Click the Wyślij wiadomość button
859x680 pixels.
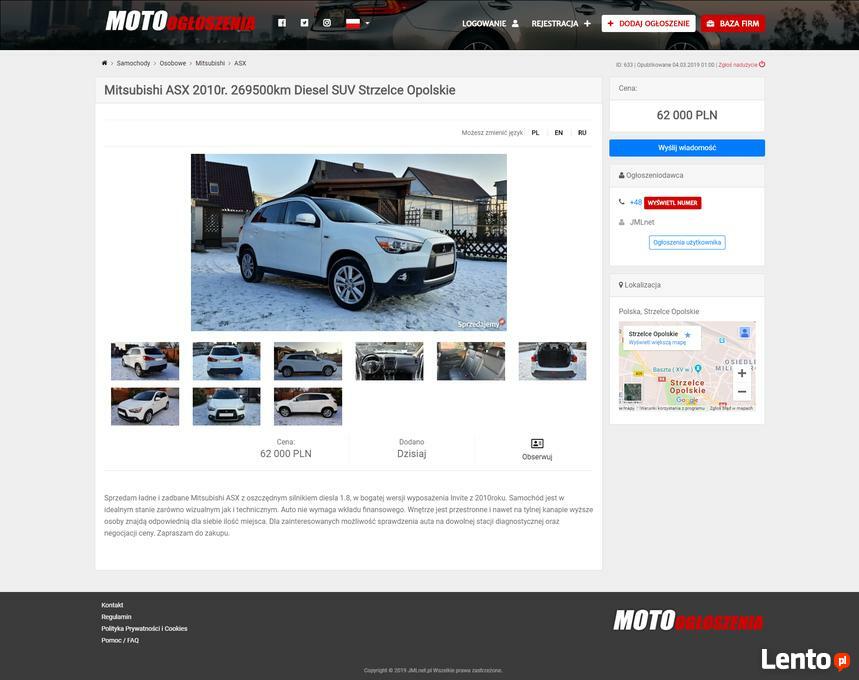687,148
